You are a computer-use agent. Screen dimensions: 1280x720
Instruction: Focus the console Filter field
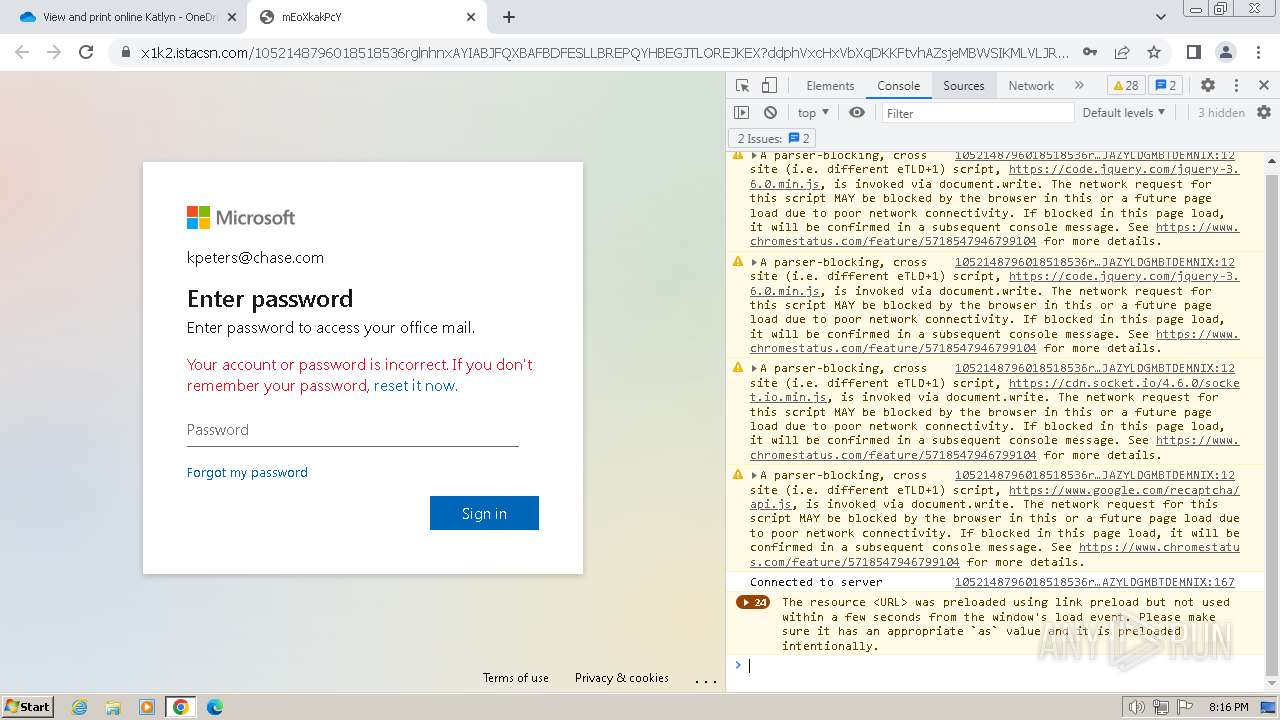(x=977, y=113)
